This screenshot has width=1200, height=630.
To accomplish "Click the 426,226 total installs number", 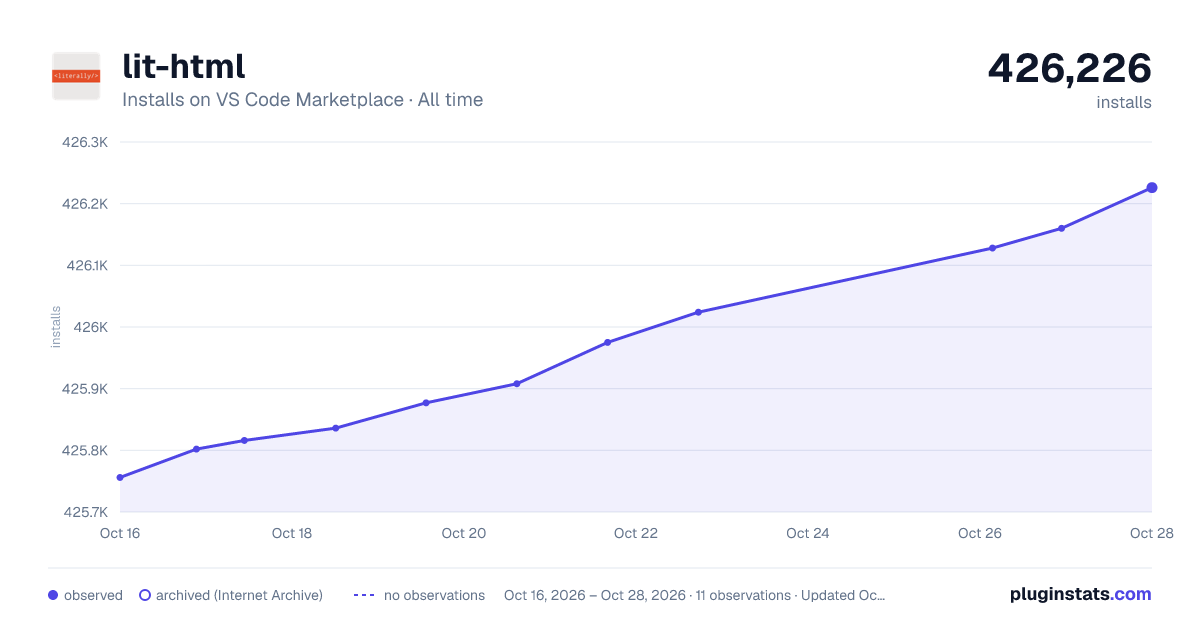I will (1069, 68).
